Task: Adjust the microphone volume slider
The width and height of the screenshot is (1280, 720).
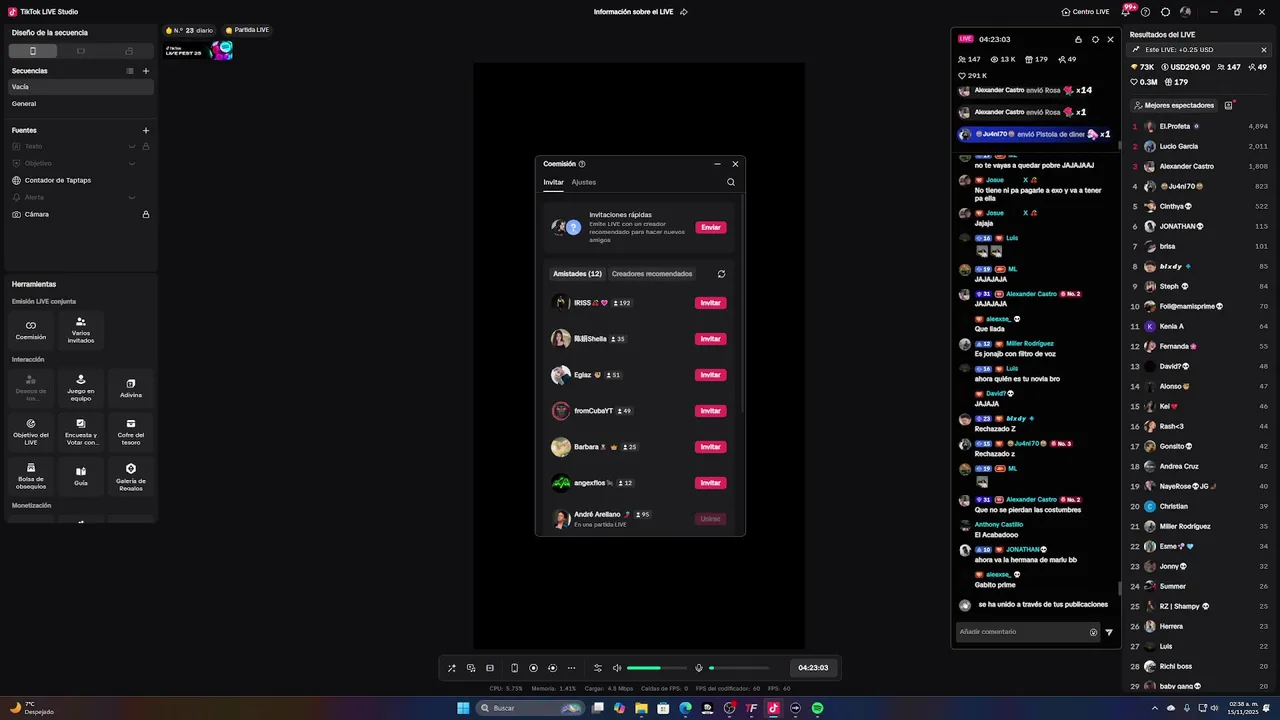Action: click(739, 668)
